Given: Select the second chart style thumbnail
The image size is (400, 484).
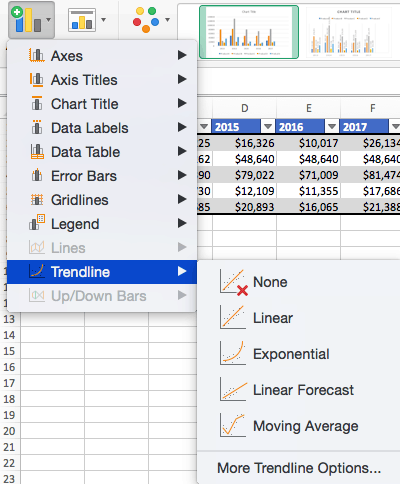Looking at the screenshot, I should 348,32.
